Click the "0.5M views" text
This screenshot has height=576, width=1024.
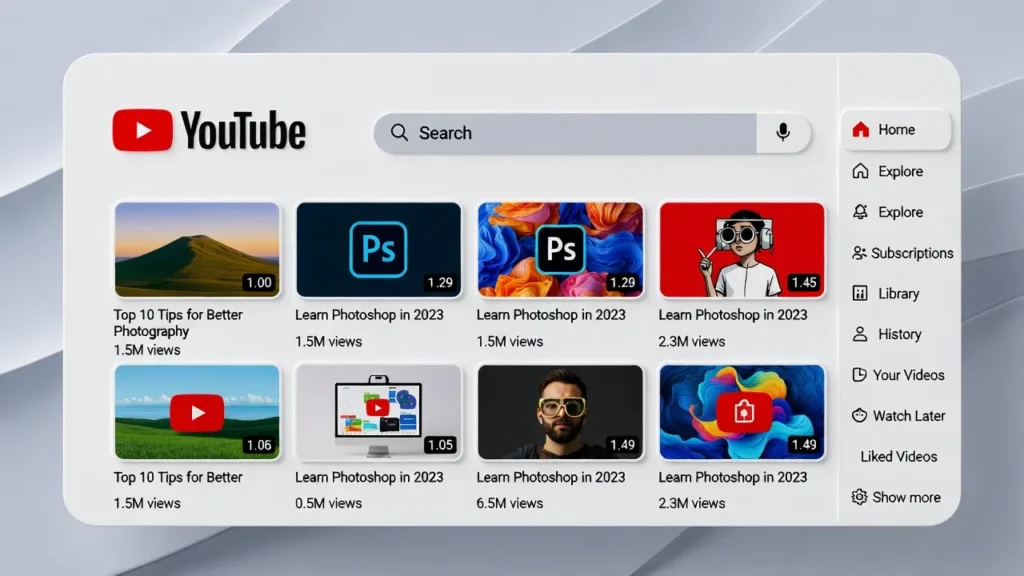328,504
